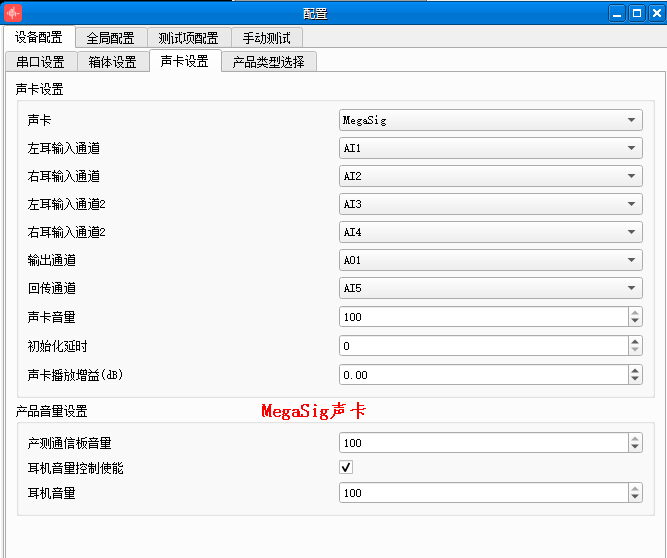The width and height of the screenshot is (667, 558).
Task: Decrease 产测通信板音量 with down arrow
Action: click(635, 447)
